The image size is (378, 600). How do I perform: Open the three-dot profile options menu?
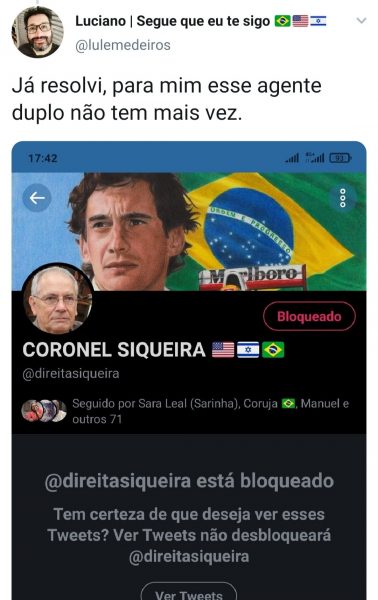[343, 198]
